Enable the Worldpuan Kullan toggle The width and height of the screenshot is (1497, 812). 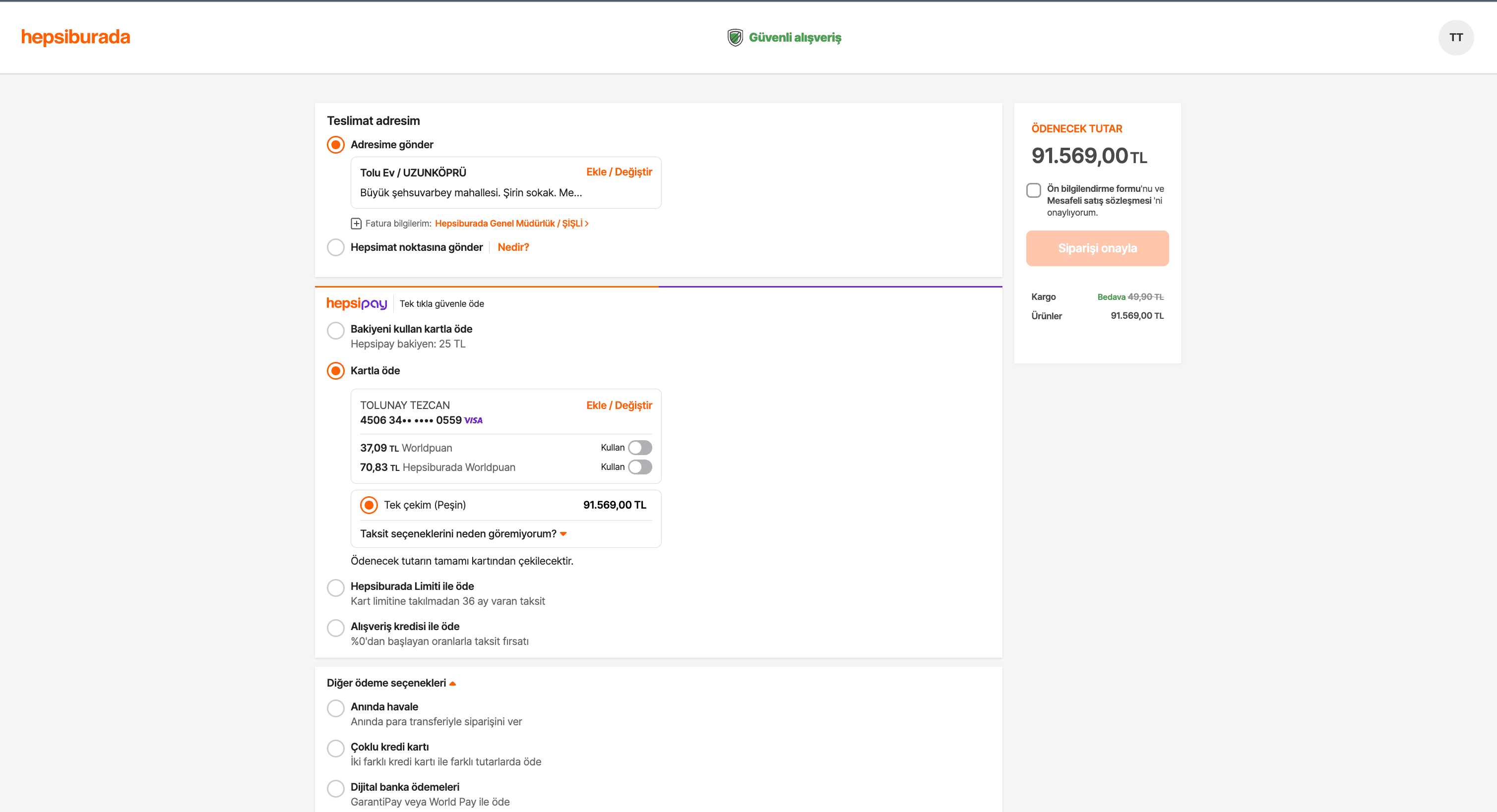coord(640,448)
